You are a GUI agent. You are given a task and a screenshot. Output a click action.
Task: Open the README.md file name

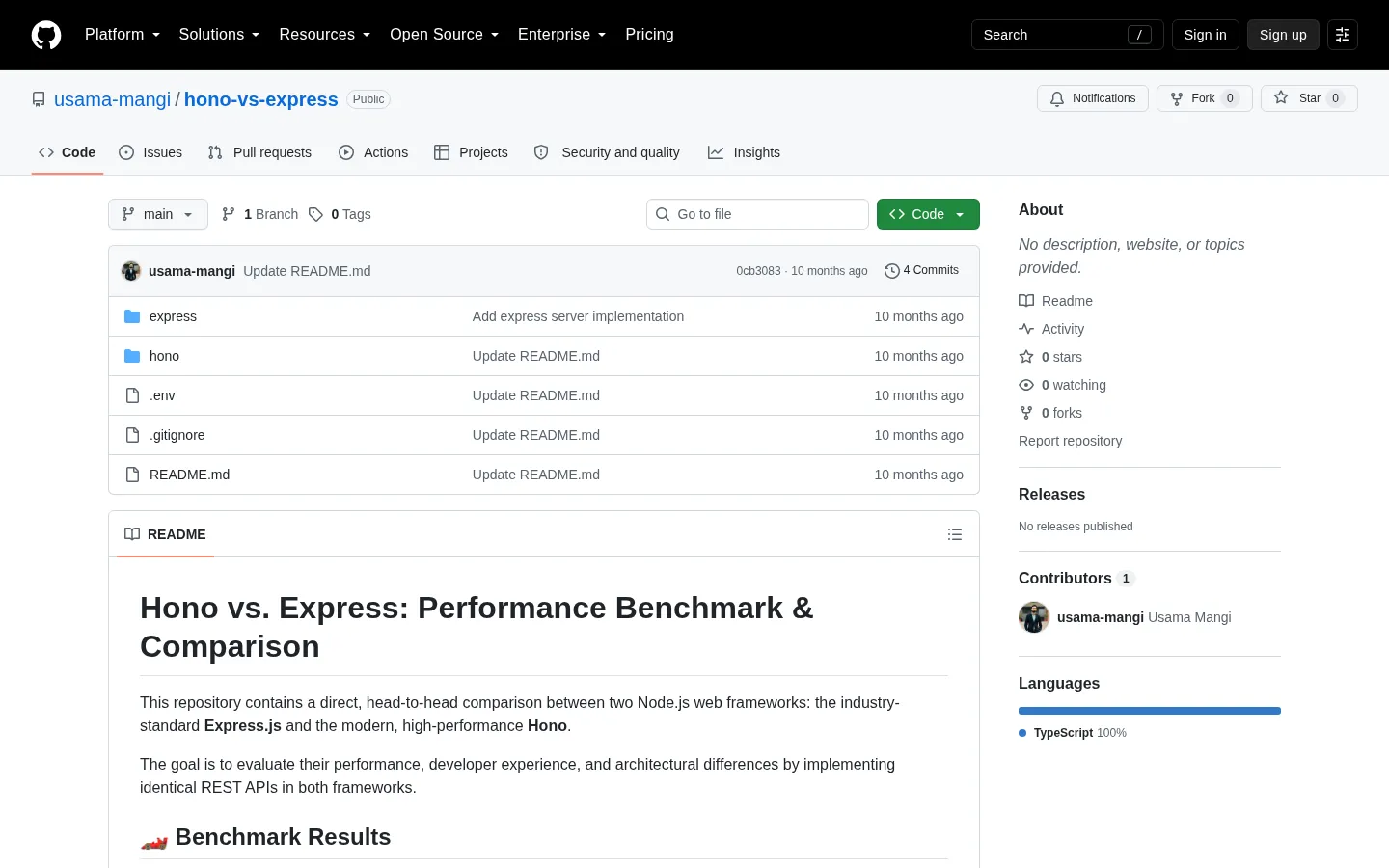(x=190, y=475)
